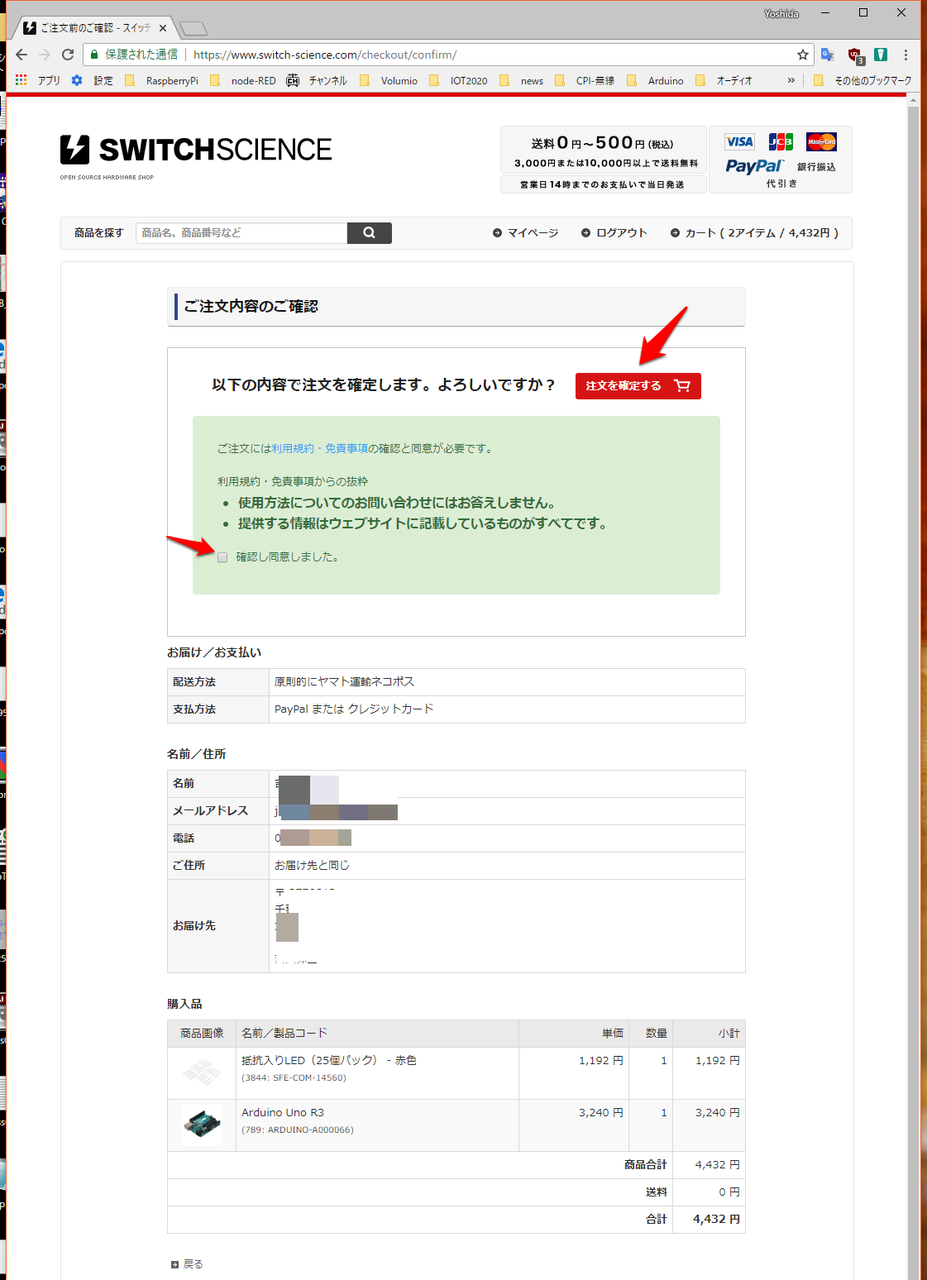The image size is (927, 1280).
Task: Click the product search input field
Action: pyautogui.click(x=241, y=233)
